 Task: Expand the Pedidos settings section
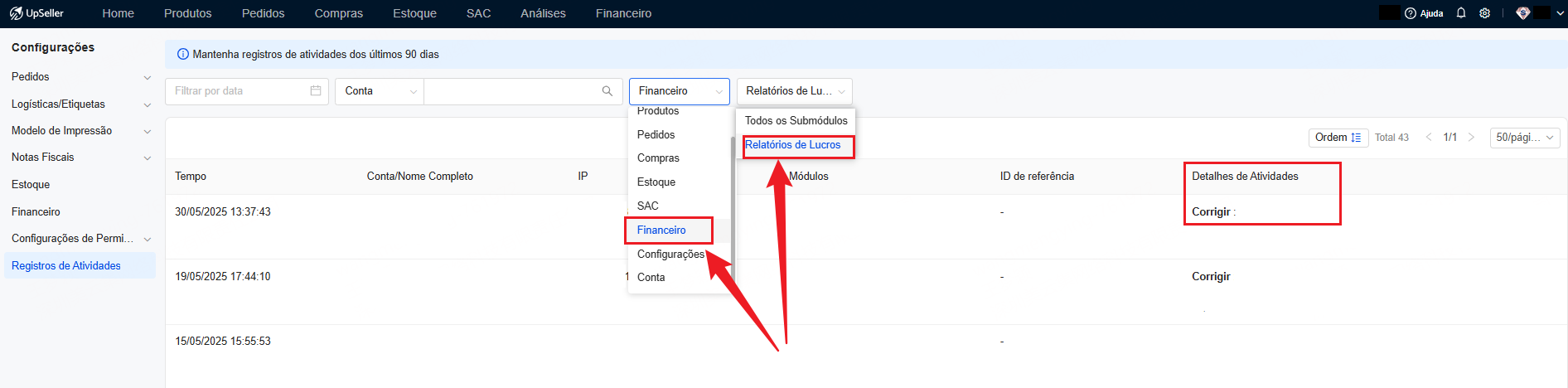[80, 77]
